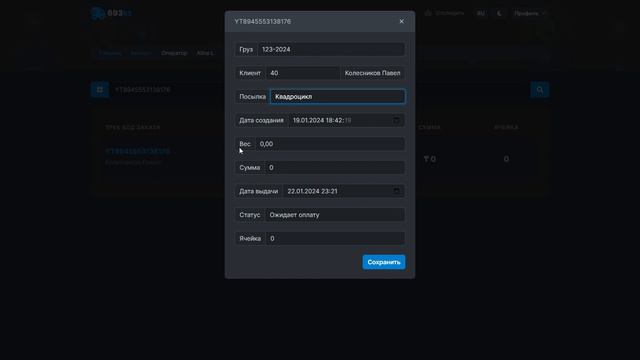The width and height of the screenshot is (640, 360).
Task: Click the site logo in header
Action: pyautogui.click(x=111, y=13)
